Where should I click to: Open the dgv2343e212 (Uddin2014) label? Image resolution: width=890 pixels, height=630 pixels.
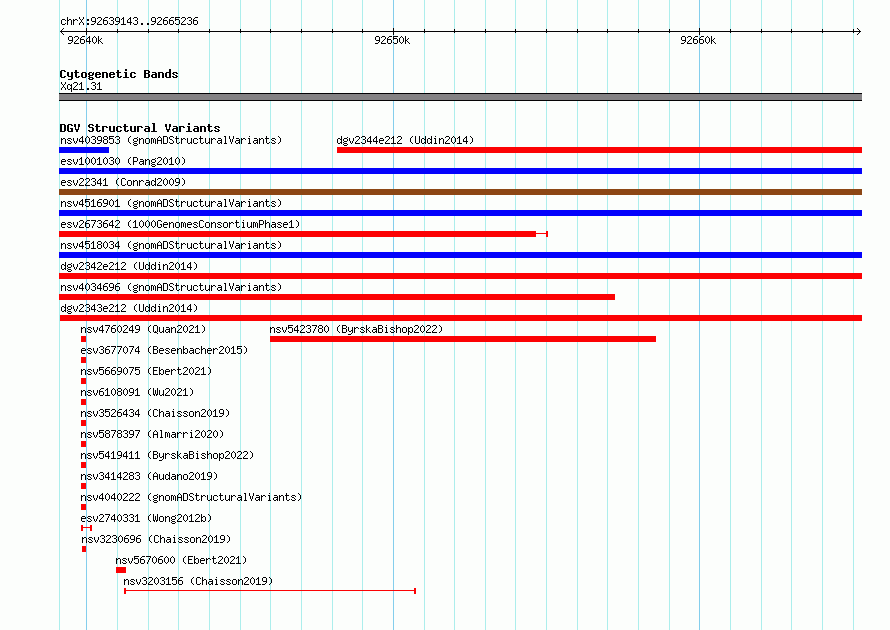pyautogui.click(x=129, y=308)
